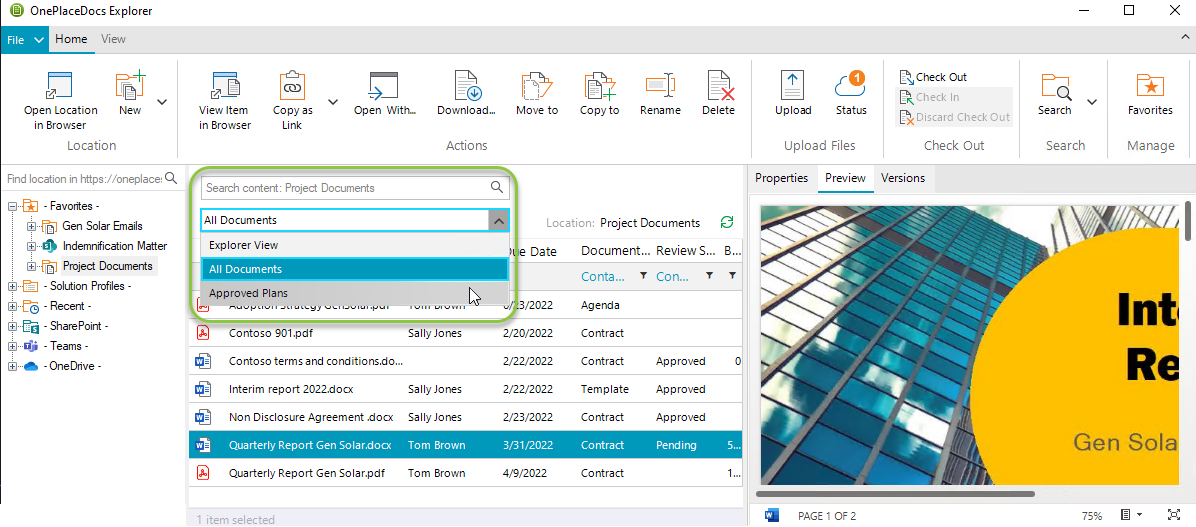Click View Item in Browser
Screen dimensions: 1196x527
tap(225, 101)
